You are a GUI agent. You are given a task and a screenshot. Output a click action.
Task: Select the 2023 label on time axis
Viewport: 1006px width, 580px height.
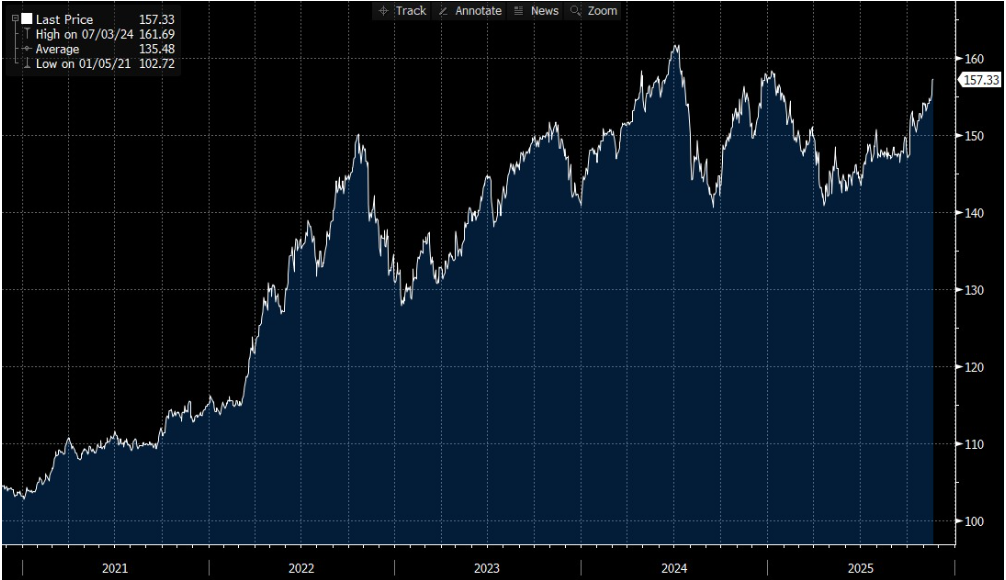[487, 568]
